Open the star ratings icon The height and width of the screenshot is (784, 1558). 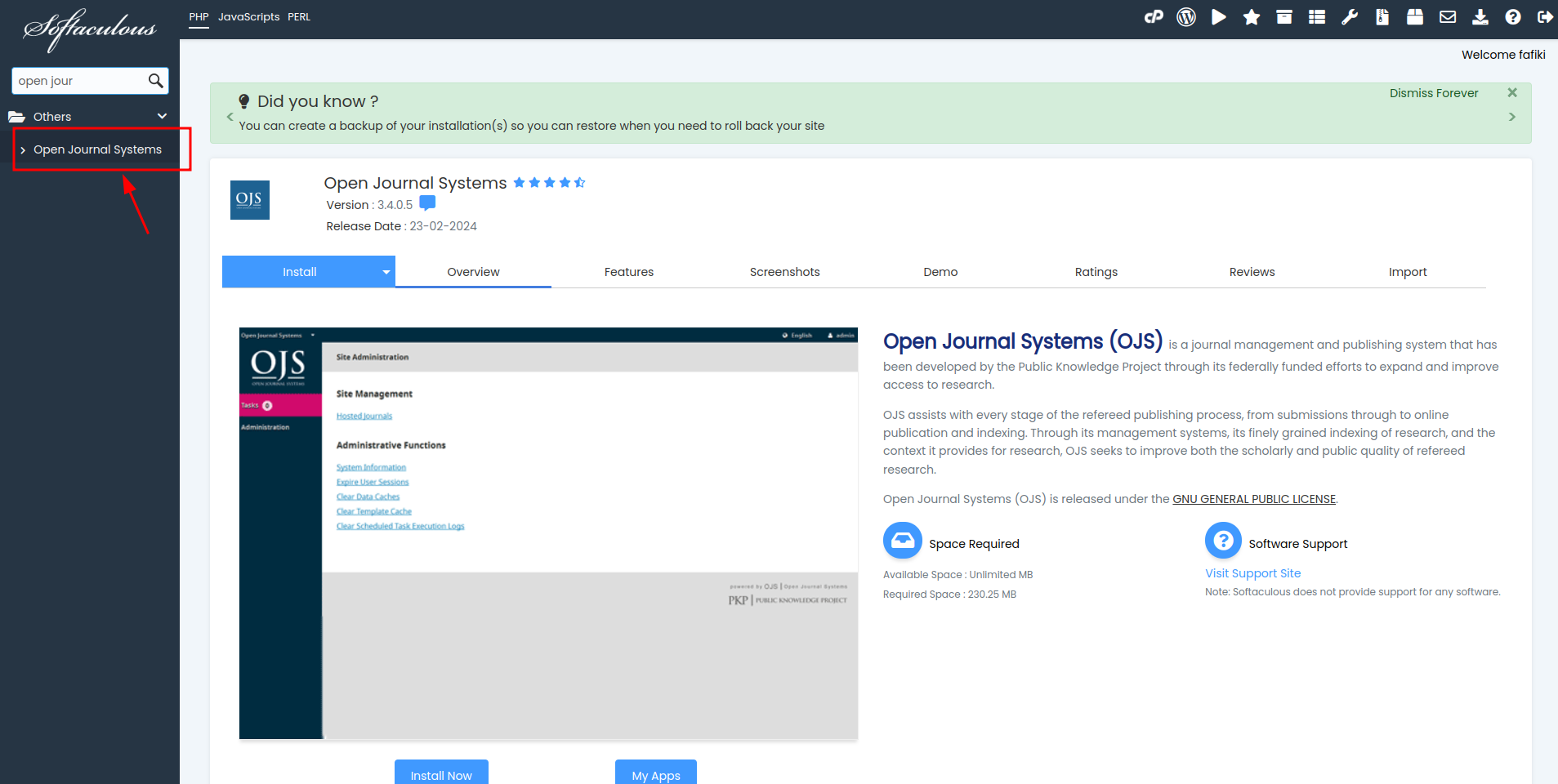tap(1252, 17)
